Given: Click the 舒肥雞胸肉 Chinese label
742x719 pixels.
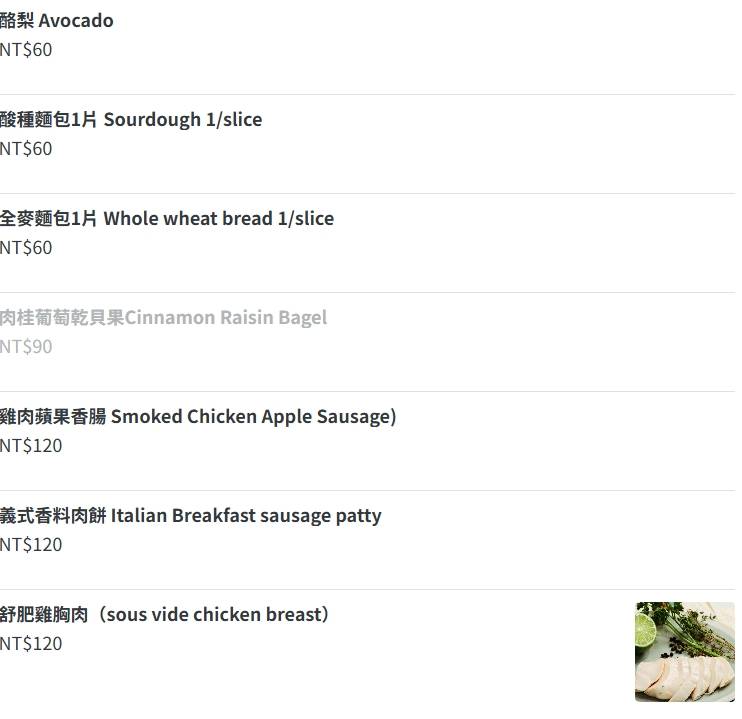Looking at the screenshot, I should coord(44,615).
